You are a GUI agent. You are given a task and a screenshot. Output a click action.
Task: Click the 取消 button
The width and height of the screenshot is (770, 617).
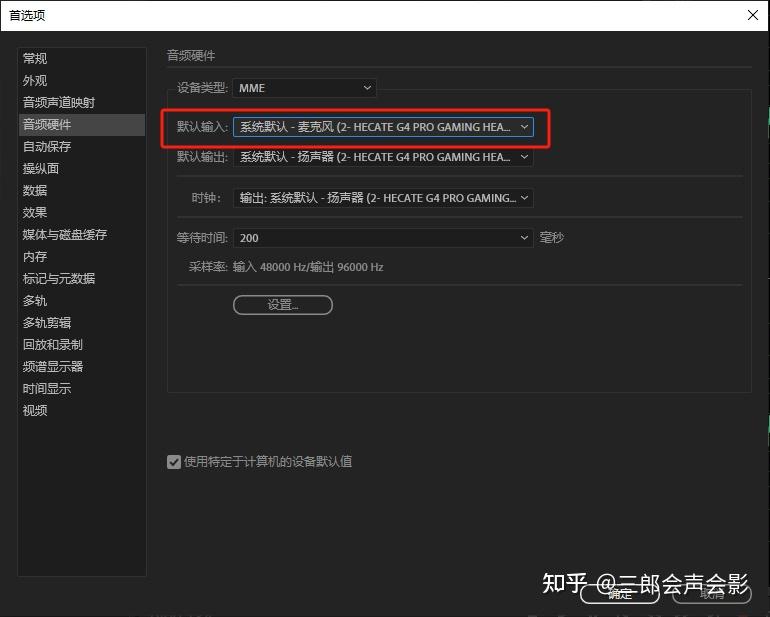pos(712,594)
